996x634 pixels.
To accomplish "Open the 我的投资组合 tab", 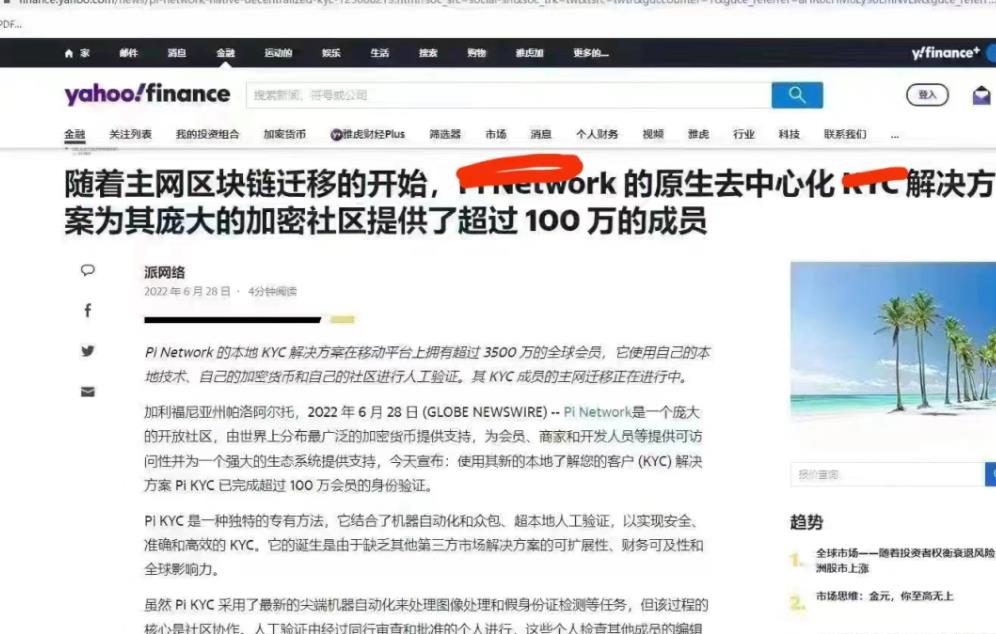I will [208, 134].
